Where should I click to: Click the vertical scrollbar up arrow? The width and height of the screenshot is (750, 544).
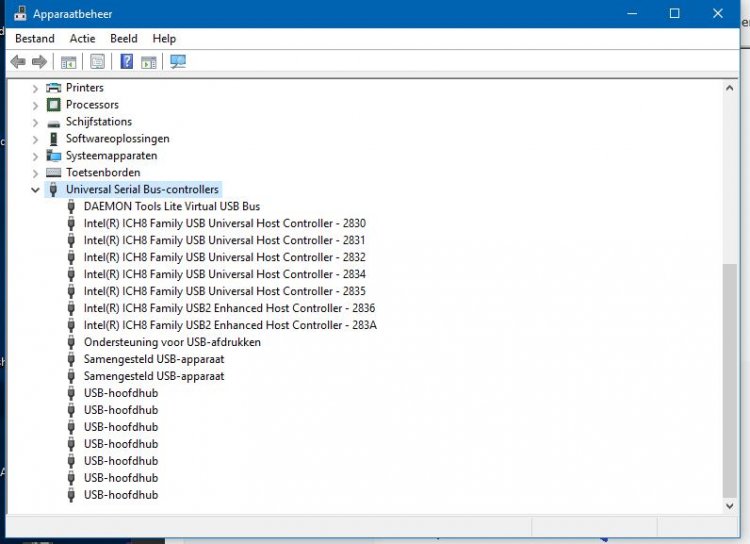729,88
